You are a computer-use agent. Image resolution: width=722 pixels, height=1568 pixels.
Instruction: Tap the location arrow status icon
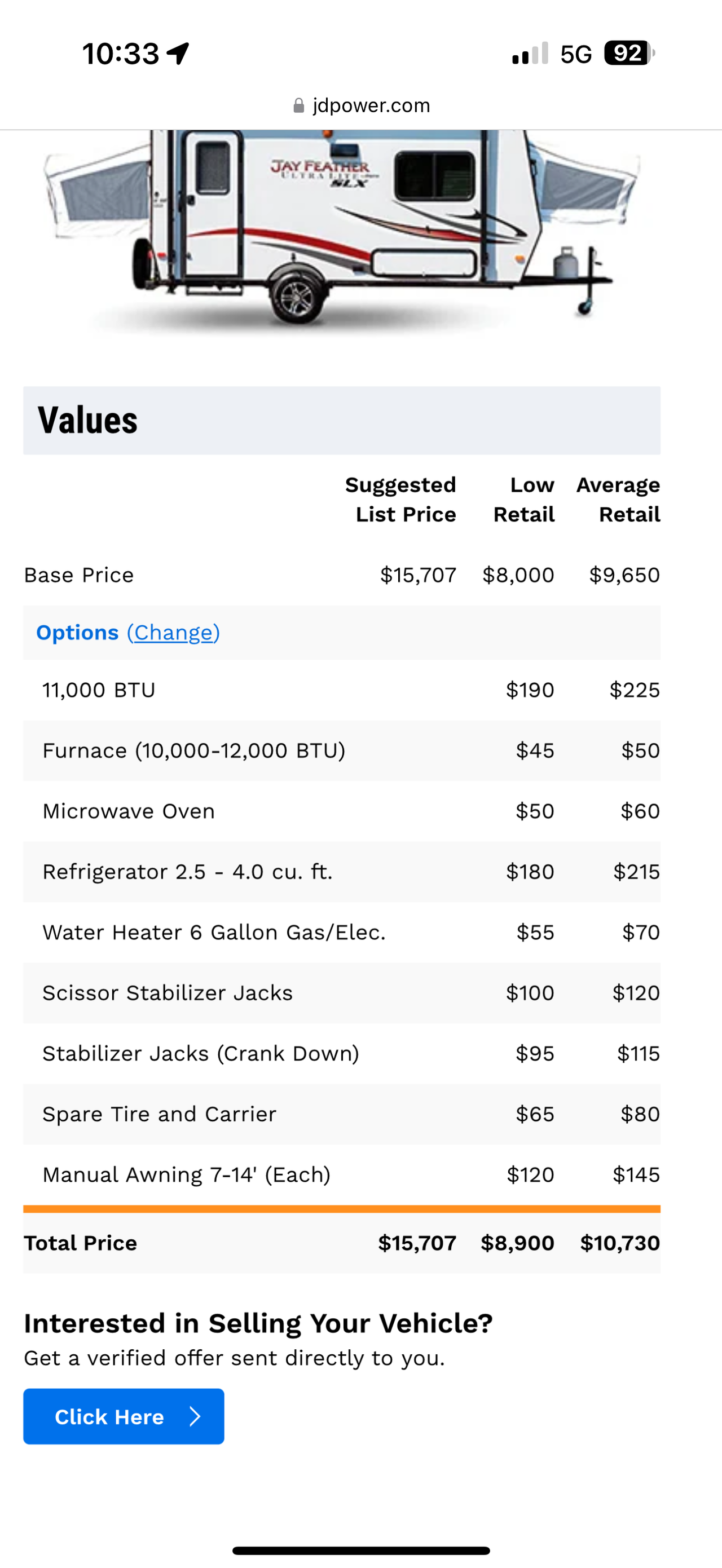pos(178,54)
